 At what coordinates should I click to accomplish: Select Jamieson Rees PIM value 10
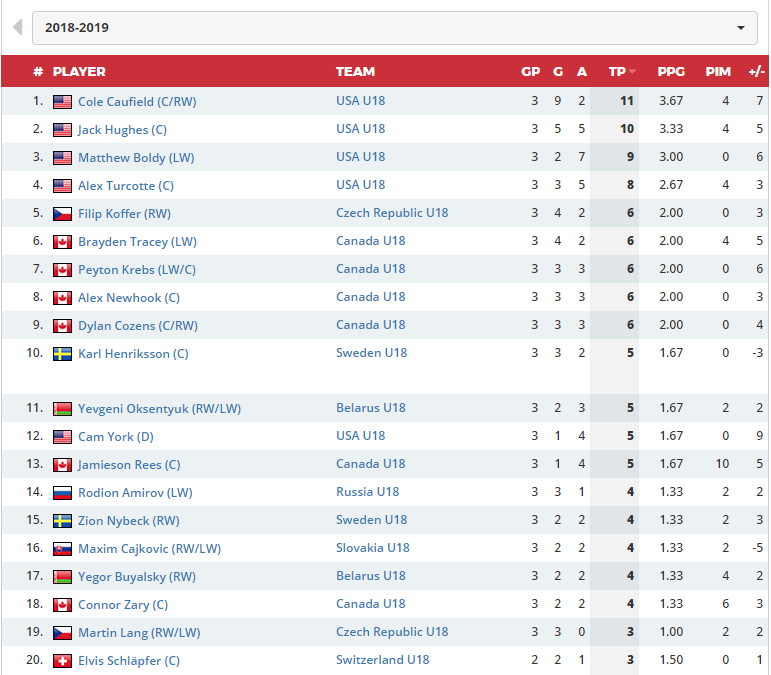tap(722, 464)
